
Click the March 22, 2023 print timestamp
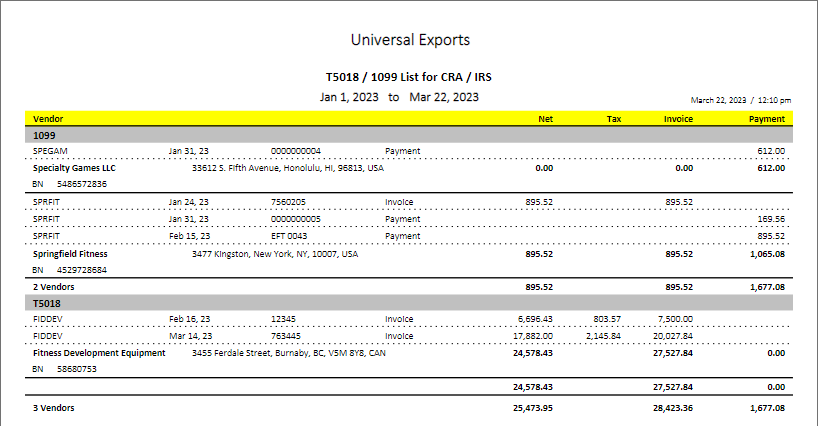[x=741, y=101]
